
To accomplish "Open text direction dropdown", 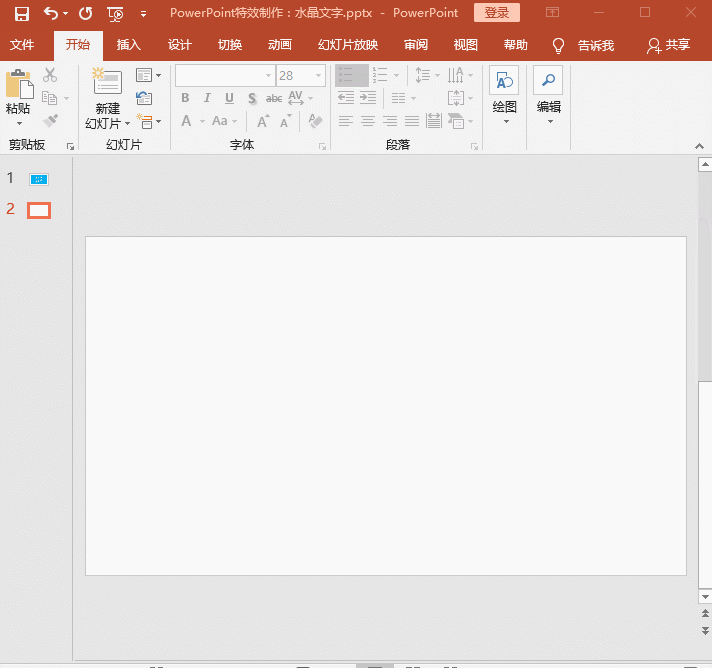I will 460,75.
